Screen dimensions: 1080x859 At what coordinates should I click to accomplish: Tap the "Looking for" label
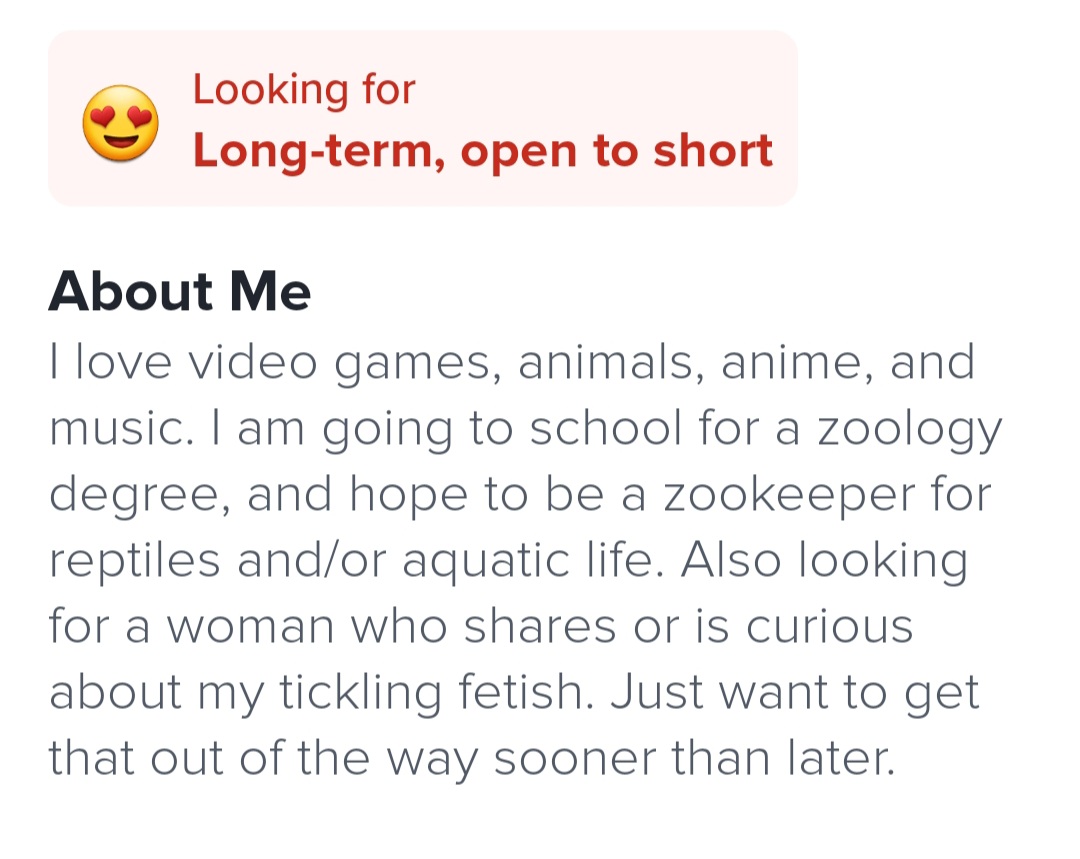coord(303,90)
